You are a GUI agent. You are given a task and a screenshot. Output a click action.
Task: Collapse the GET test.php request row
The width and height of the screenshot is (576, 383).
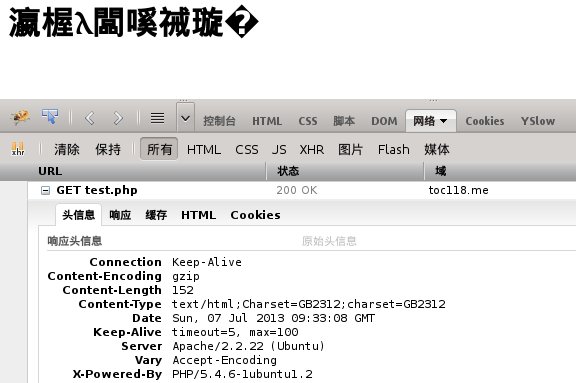45,190
